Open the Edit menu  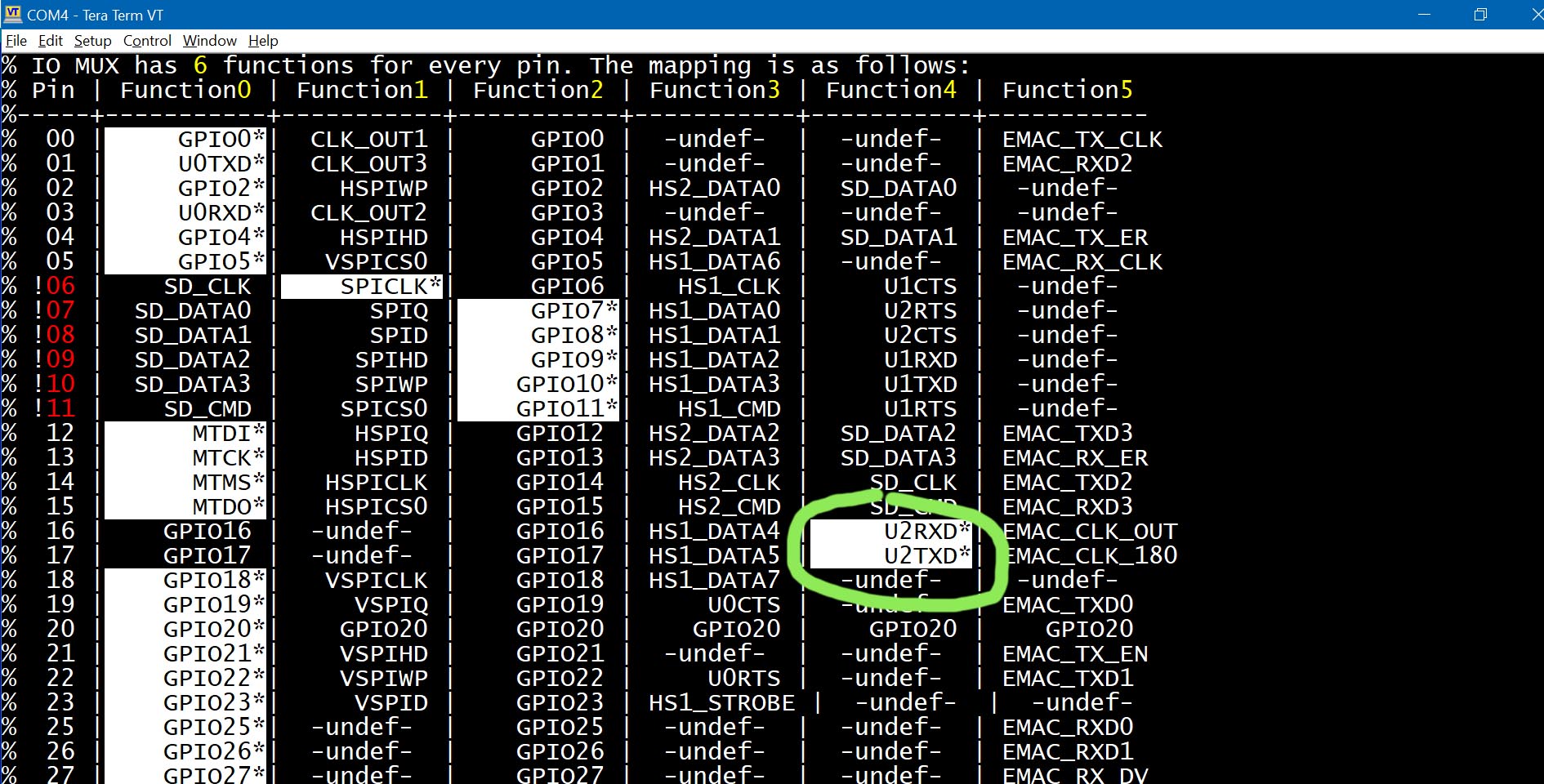point(51,41)
